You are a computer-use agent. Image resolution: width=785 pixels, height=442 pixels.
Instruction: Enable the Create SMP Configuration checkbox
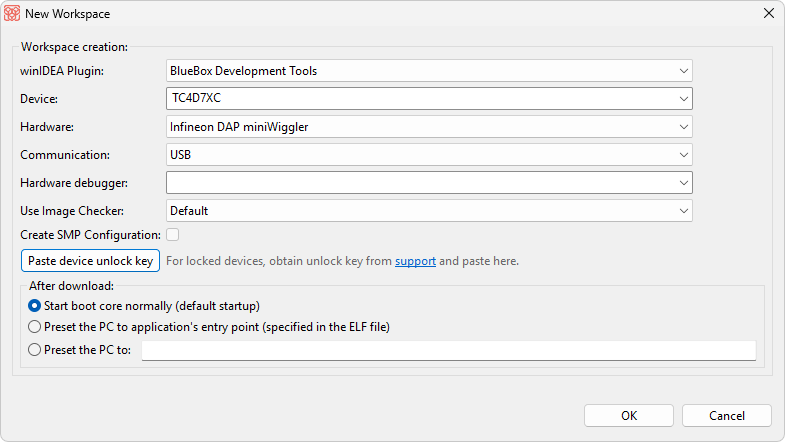tap(173, 234)
